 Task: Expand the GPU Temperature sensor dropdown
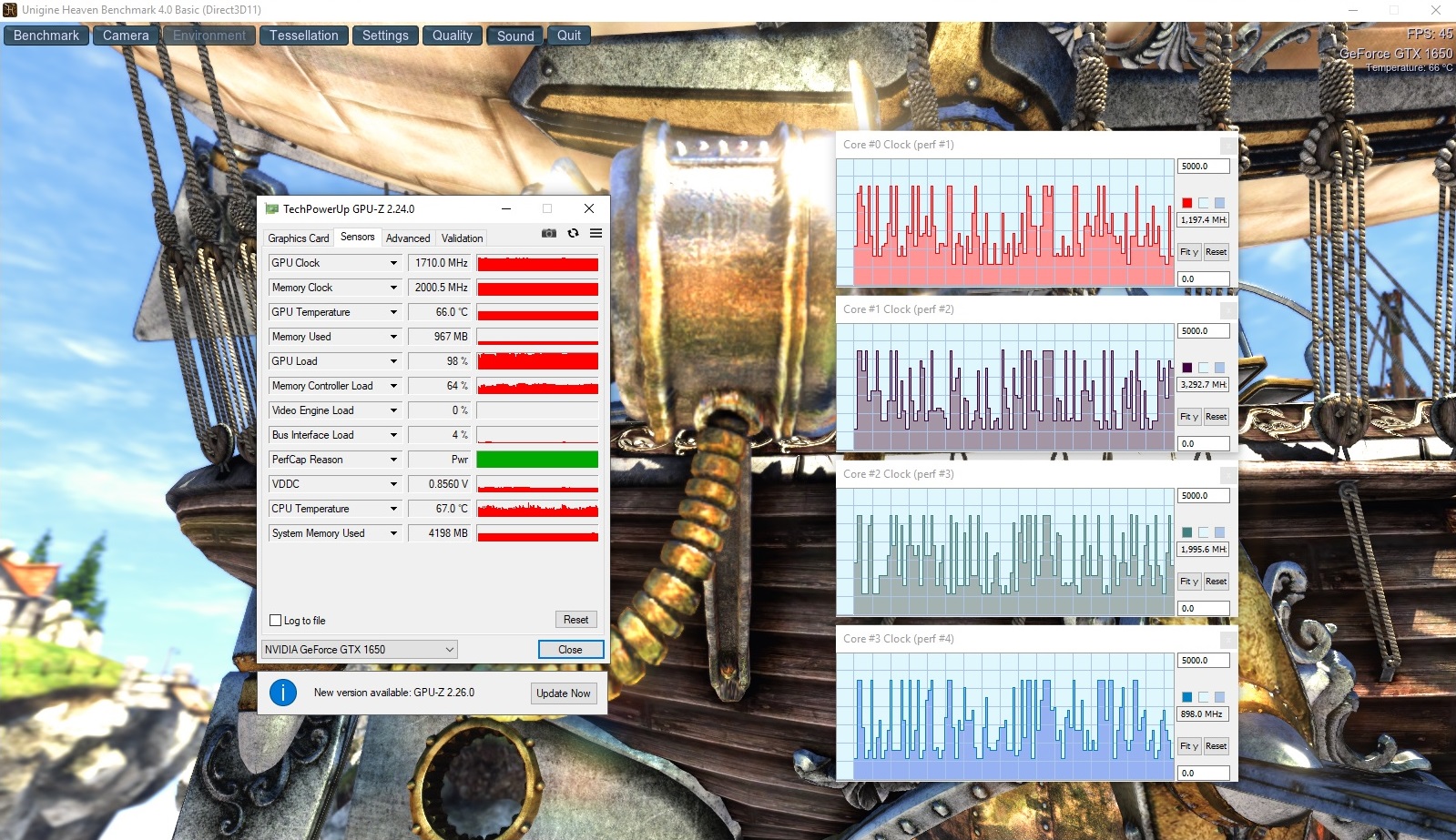393,312
